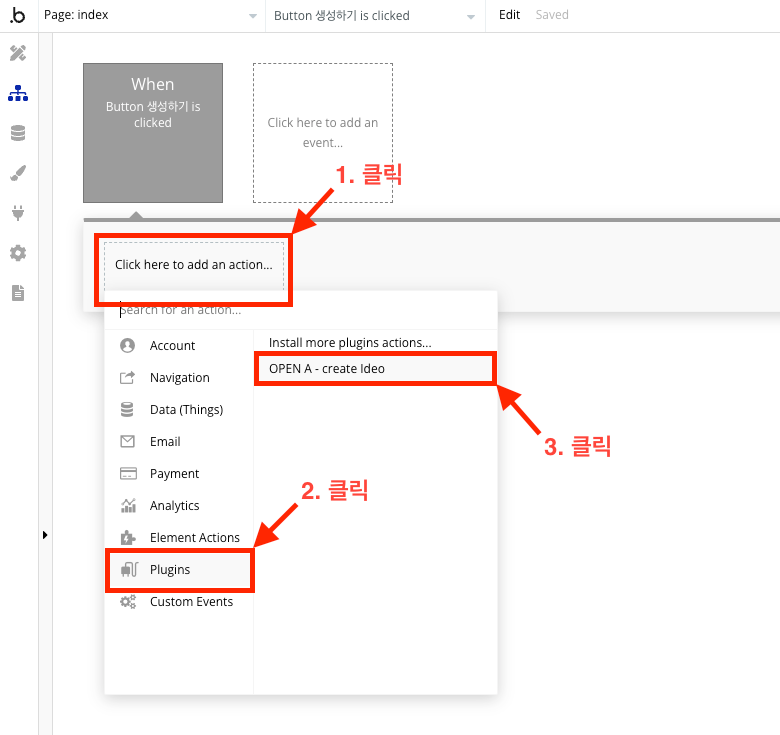Viewport: 780px width, 735px height.
Task: Click Install more plugins actions link
Action: tap(350, 343)
